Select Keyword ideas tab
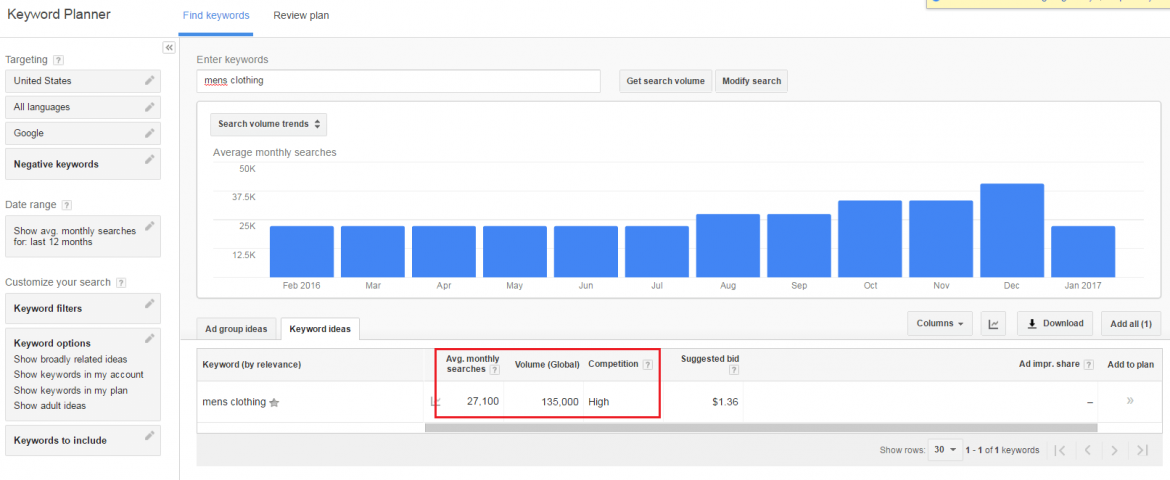Viewport: 1170px width, 480px height. pyautogui.click(x=320, y=328)
